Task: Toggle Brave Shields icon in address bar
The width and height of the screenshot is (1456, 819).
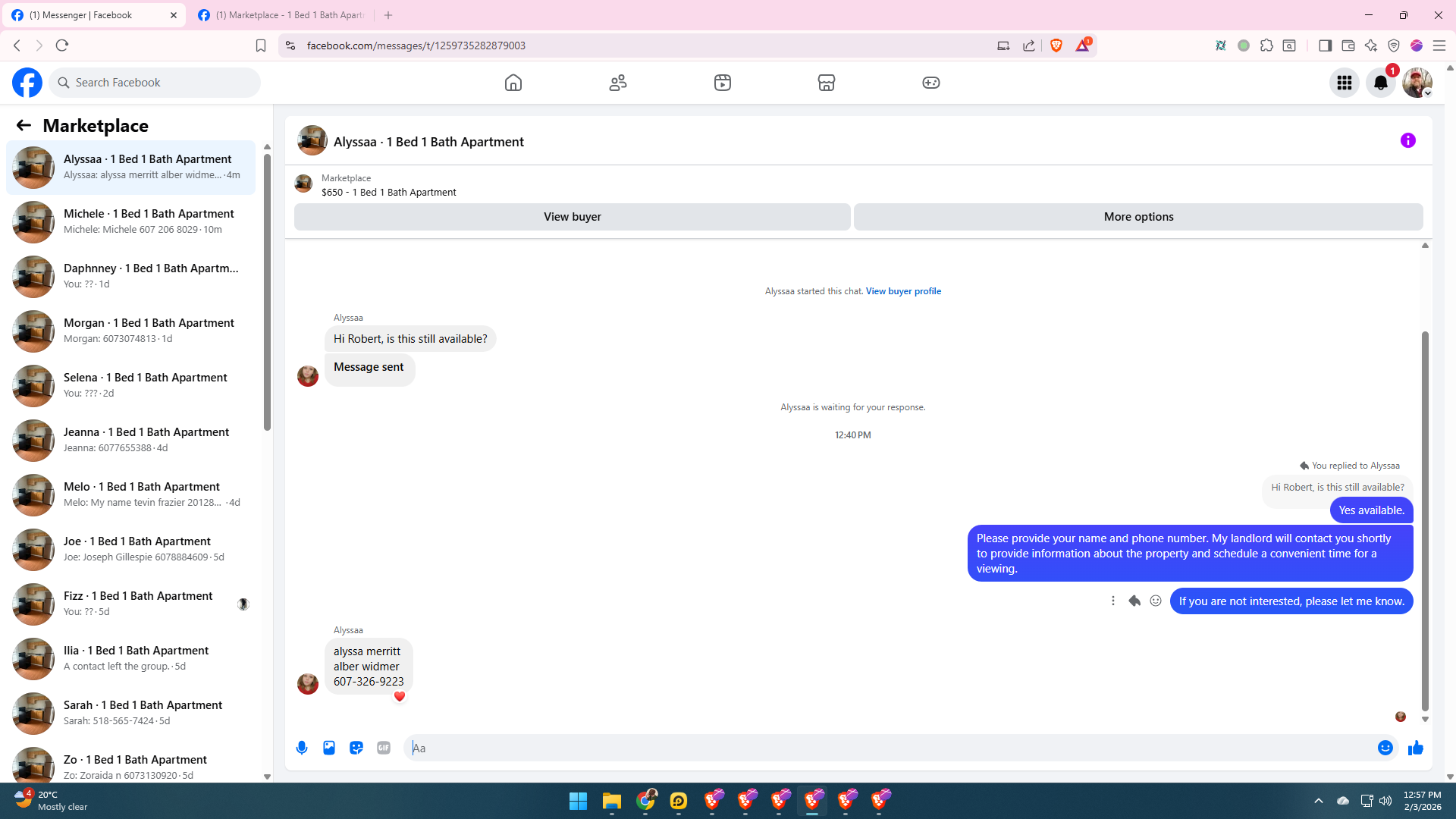Action: click(x=1056, y=45)
